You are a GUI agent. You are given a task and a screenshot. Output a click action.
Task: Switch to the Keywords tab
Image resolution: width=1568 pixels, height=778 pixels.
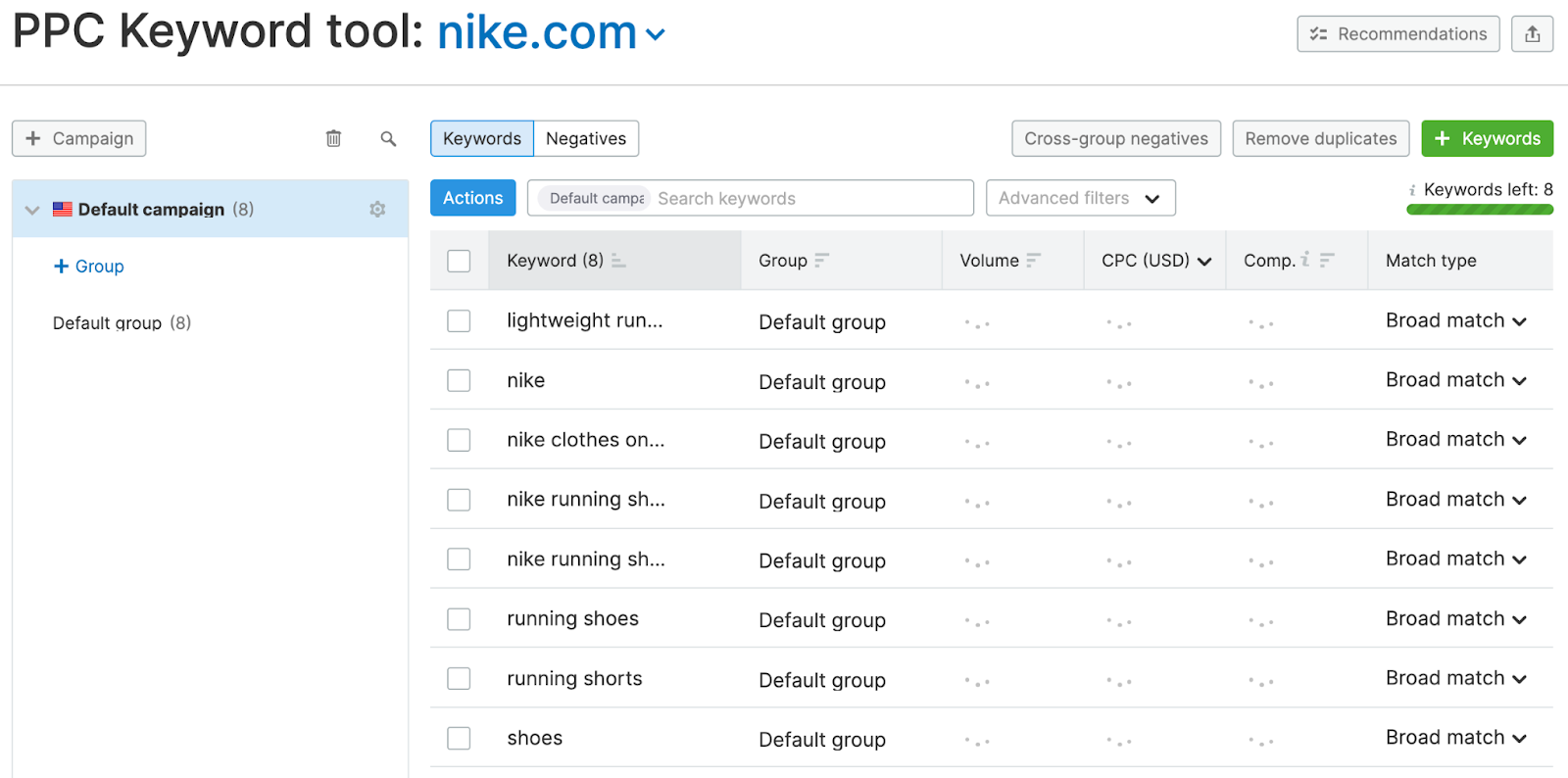[482, 138]
